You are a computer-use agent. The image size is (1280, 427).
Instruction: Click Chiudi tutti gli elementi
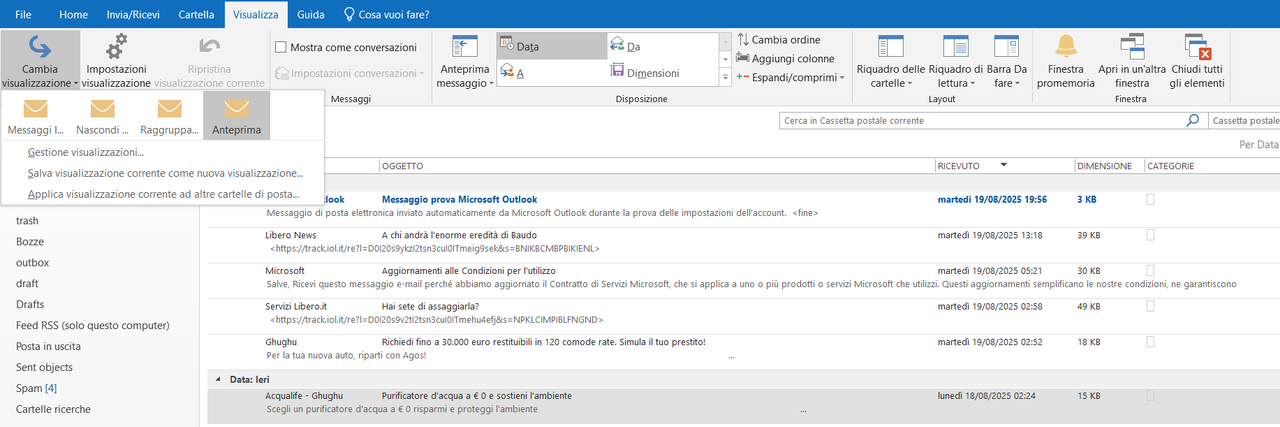(1197, 61)
